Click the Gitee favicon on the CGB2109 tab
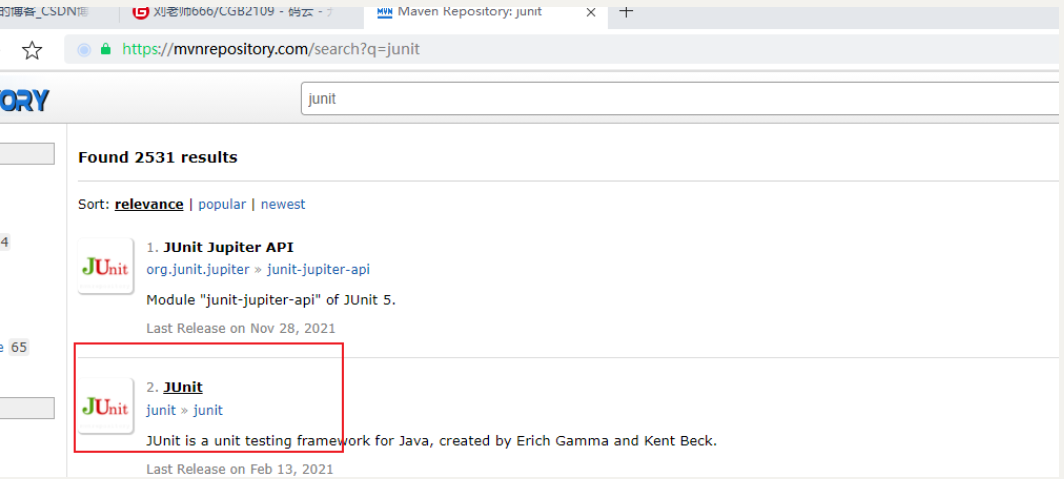1064x479 pixels. click(141, 12)
